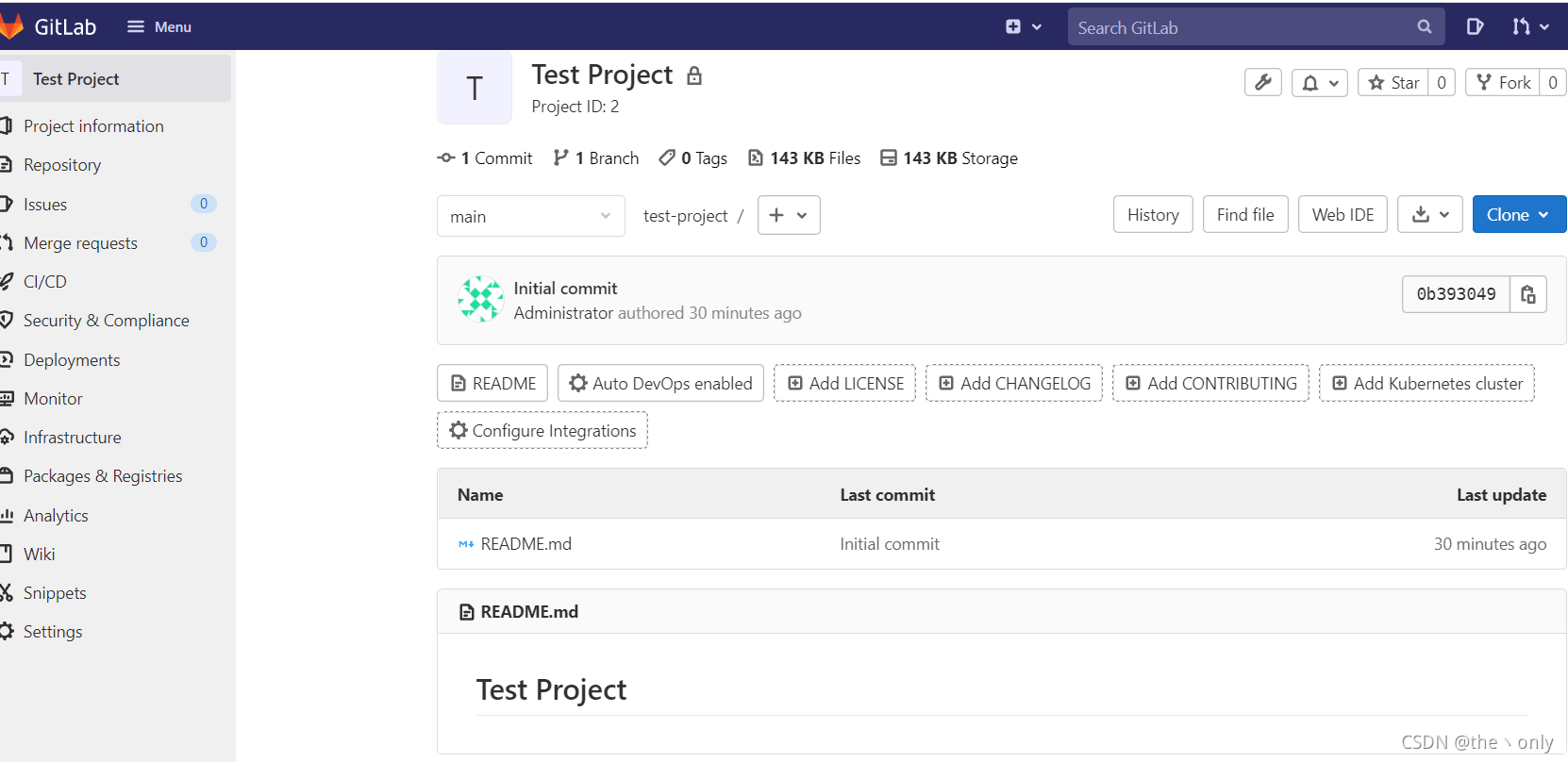Open the 0 Tags link
Viewport: 1568px width, 762px height.
(693, 158)
